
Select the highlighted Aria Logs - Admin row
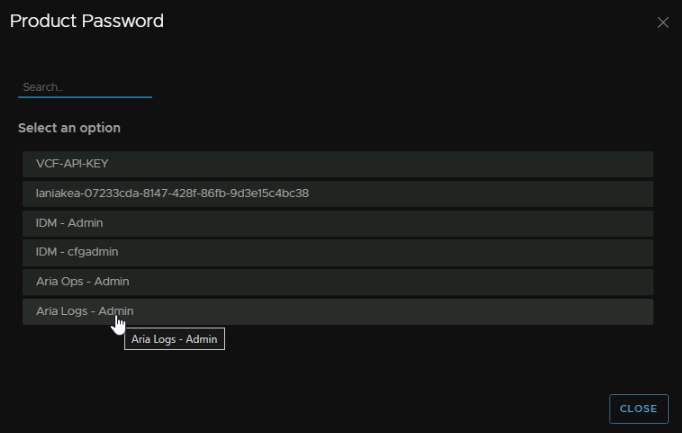click(x=338, y=312)
